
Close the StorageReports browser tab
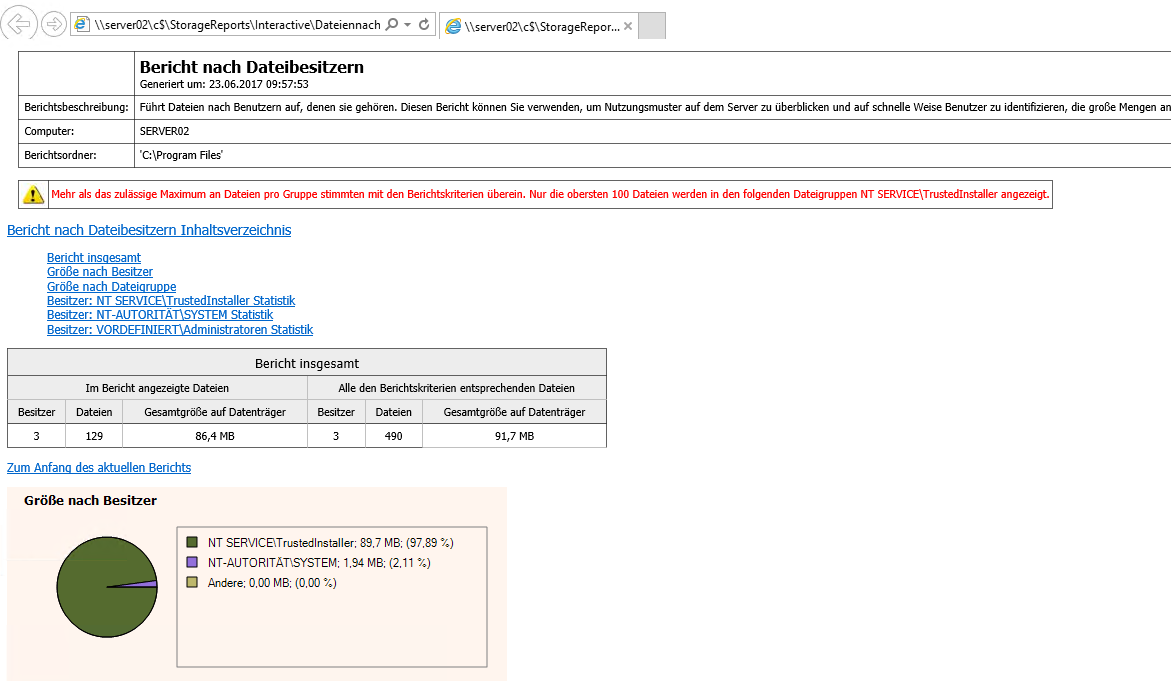(628, 26)
